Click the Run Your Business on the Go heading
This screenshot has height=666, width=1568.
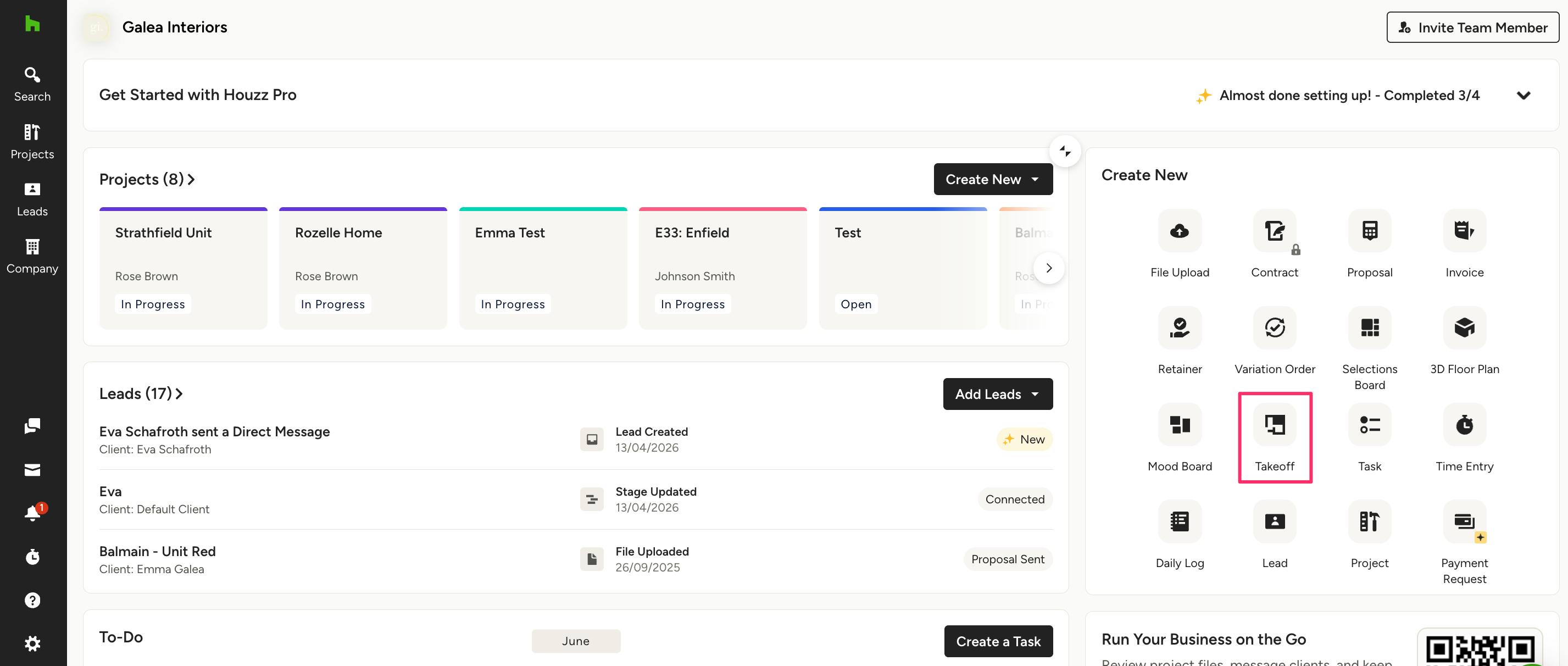click(x=1203, y=639)
